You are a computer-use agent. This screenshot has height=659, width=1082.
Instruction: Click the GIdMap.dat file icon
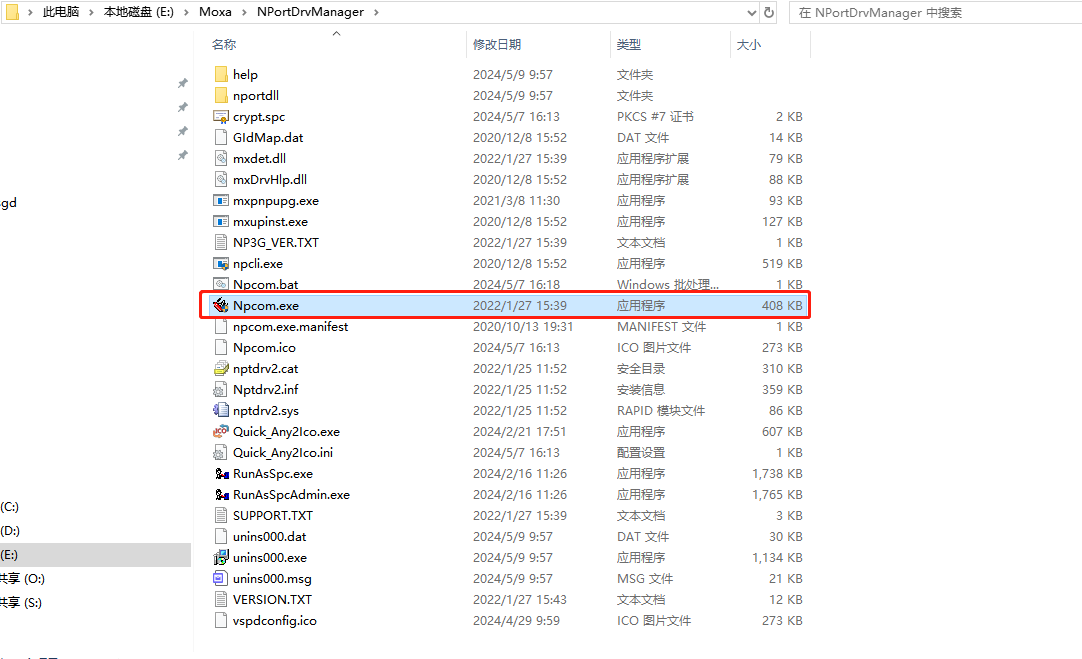pyautogui.click(x=221, y=137)
